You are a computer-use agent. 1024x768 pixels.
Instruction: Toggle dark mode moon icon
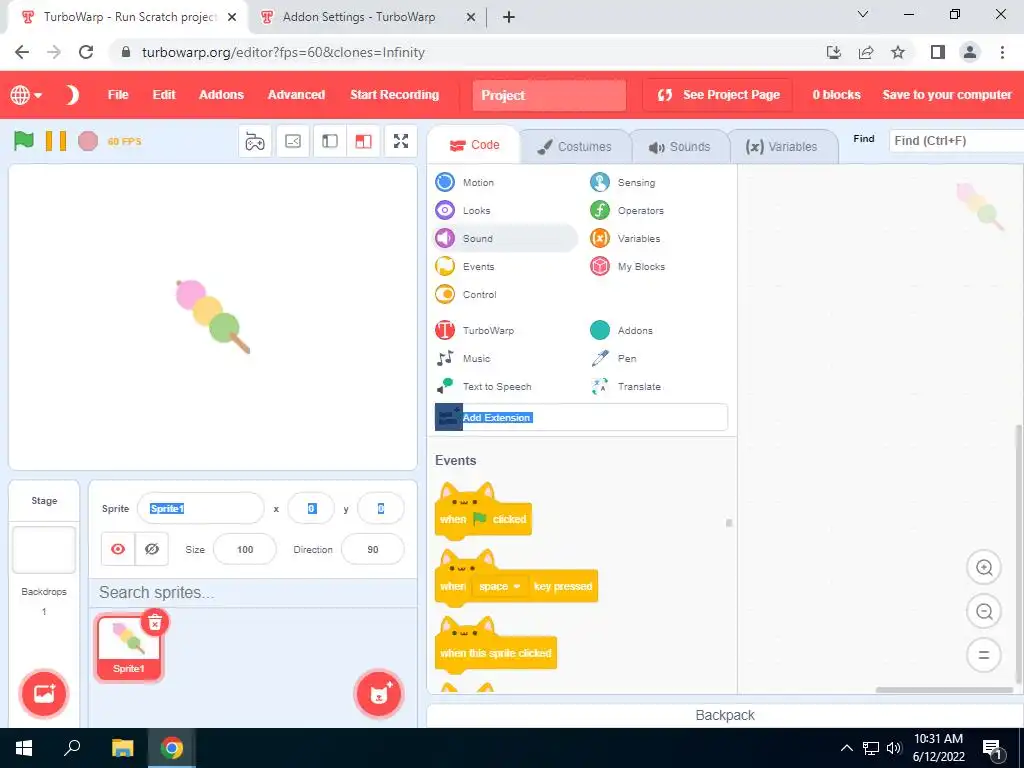pyautogui.click(x=72, y=95)
